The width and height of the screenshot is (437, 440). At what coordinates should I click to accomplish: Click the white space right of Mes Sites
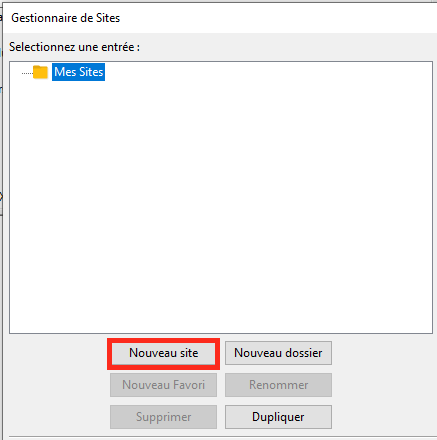point(268,72)
